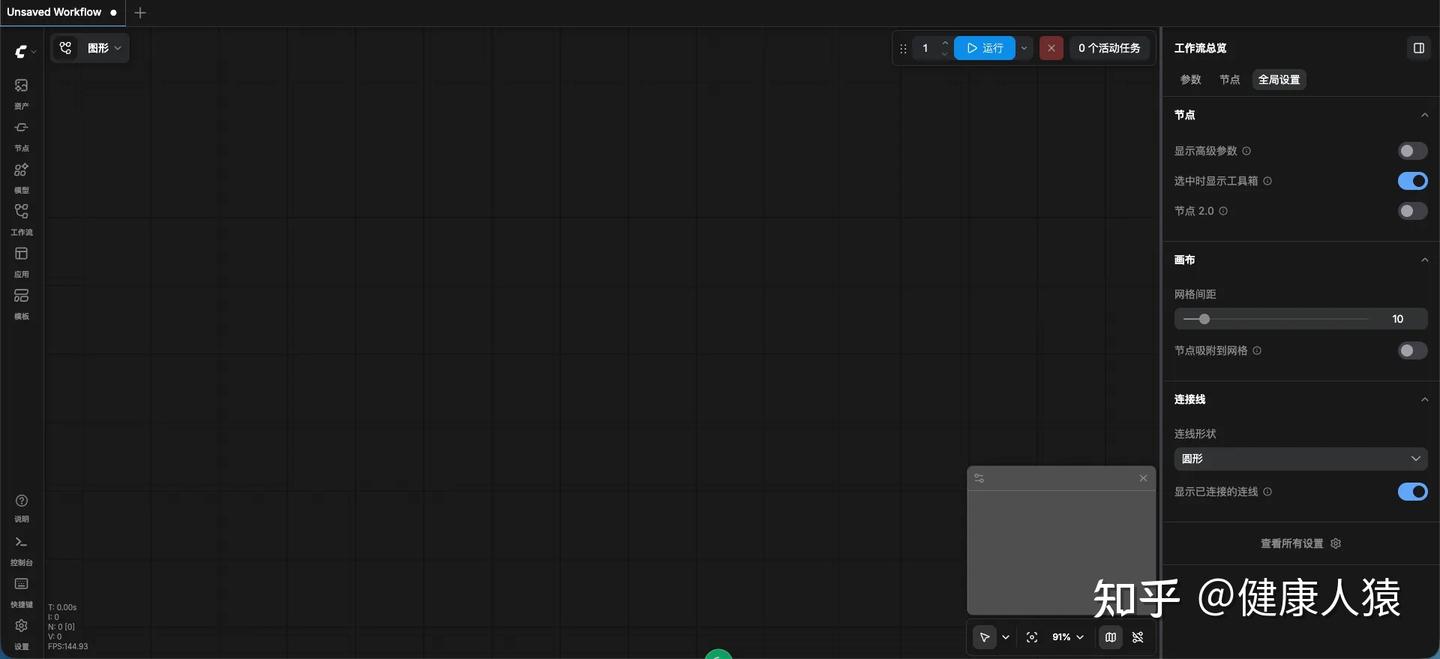Click info icon beside 显示高级参数

coord(1246,151)
